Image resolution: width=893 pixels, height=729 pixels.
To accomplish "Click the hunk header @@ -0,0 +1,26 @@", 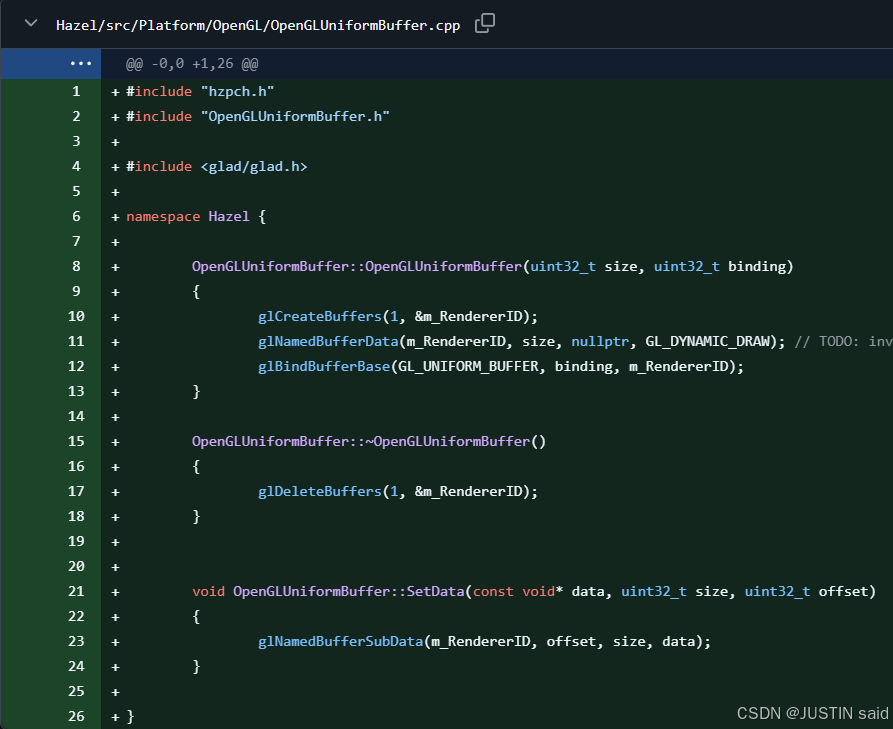I will coord(192,64).
